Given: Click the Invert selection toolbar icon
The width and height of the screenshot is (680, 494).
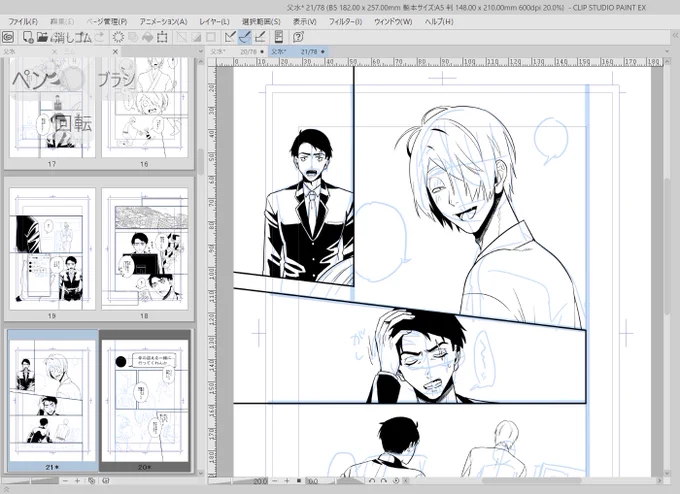Looking at the screenshot, I should pyautogui.click(x=196, y=37).
